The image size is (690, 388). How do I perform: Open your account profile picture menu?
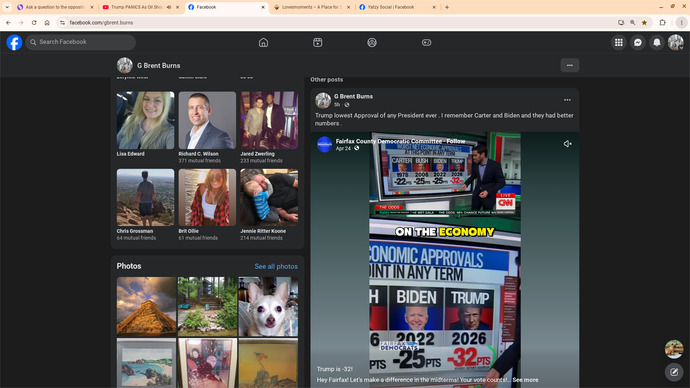[x=675, y=42]
